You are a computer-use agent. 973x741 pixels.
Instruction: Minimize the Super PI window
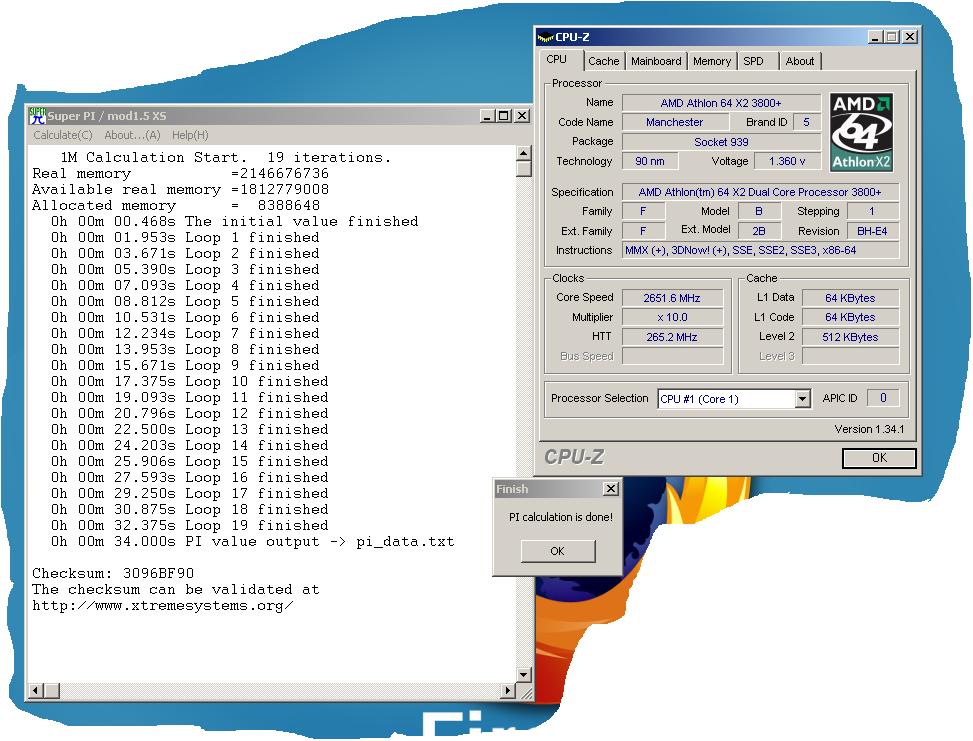click(487, 116)
